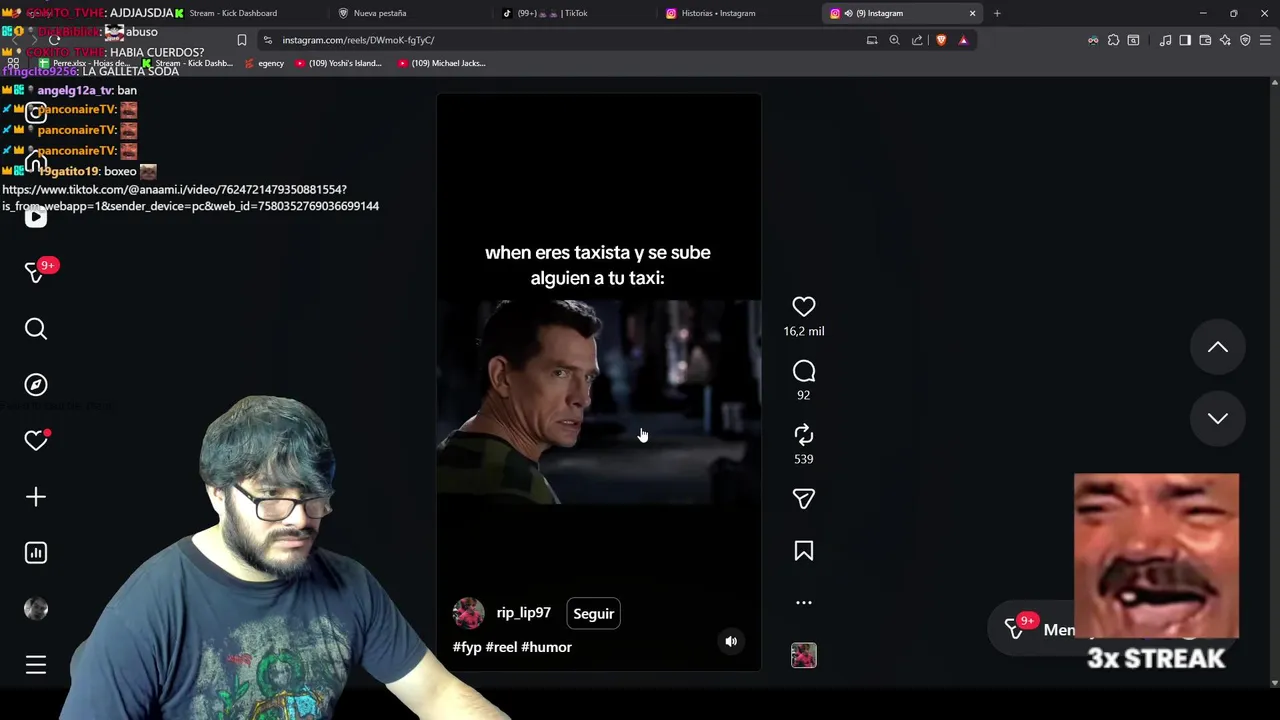
Task: Mute the audio icon on the Instagram tab
Action: coord(848,13)
